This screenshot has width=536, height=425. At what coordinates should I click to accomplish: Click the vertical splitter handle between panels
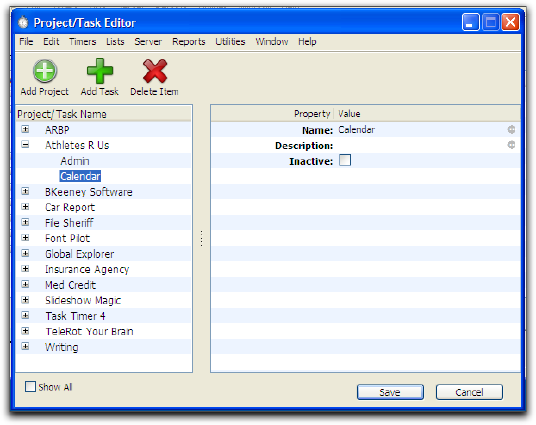tap(202, 238)
